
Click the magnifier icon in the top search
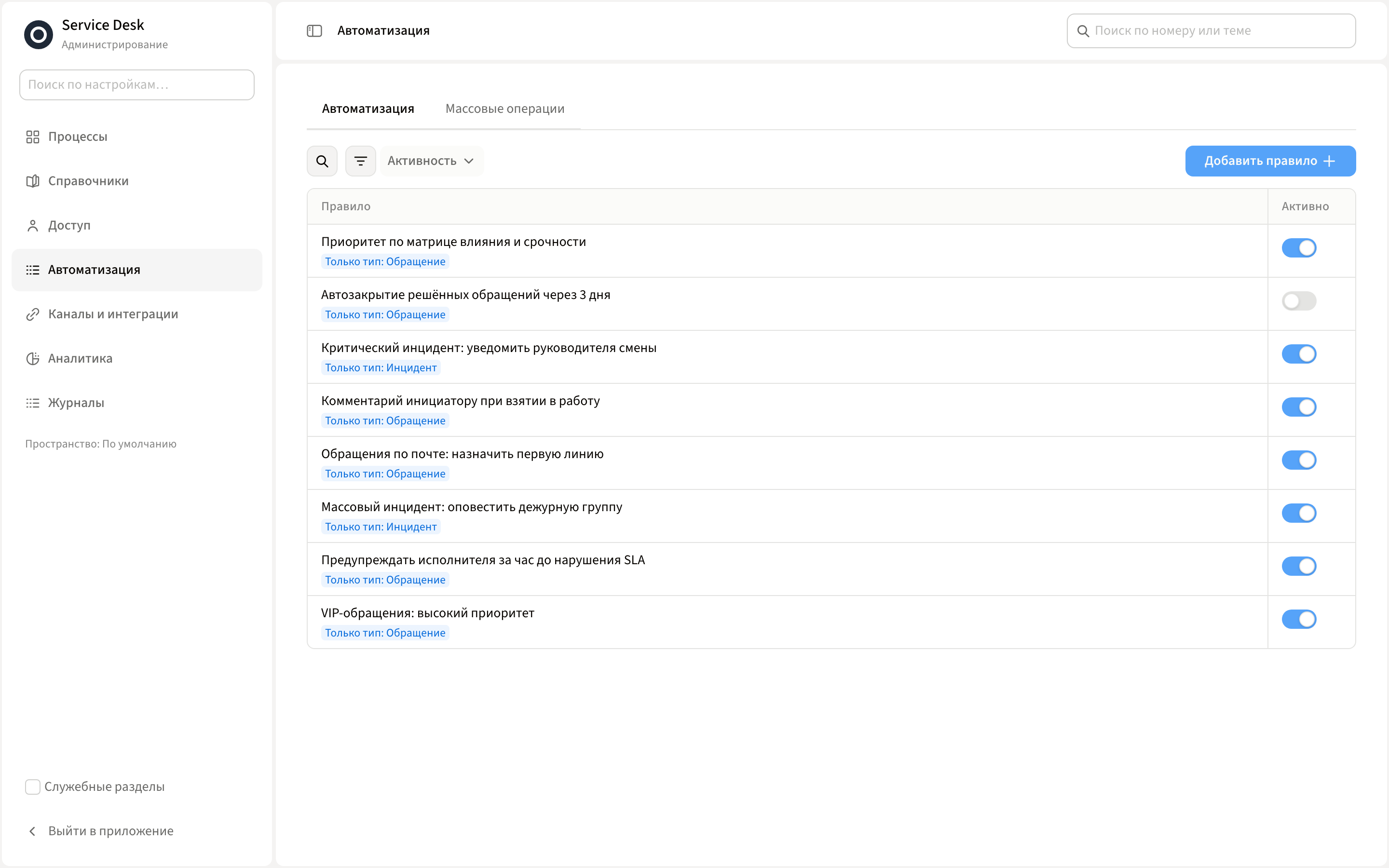(1083, 31)
